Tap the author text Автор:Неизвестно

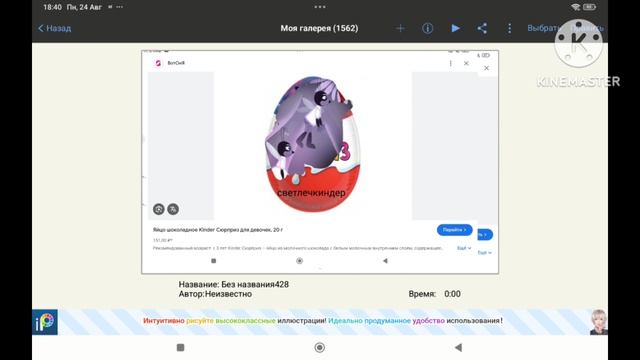(215, 294)
